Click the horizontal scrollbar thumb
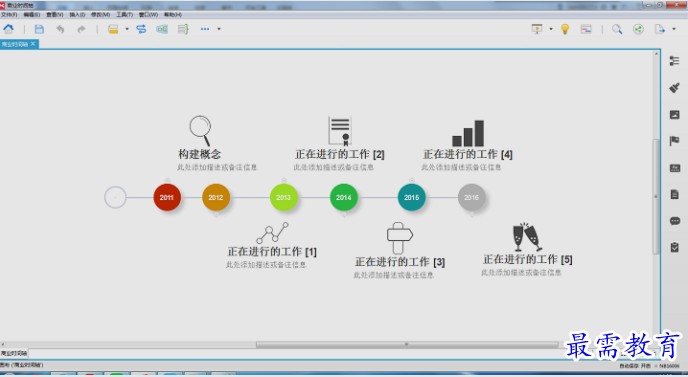This screenshot has height=377, width=688. [407, 345]
